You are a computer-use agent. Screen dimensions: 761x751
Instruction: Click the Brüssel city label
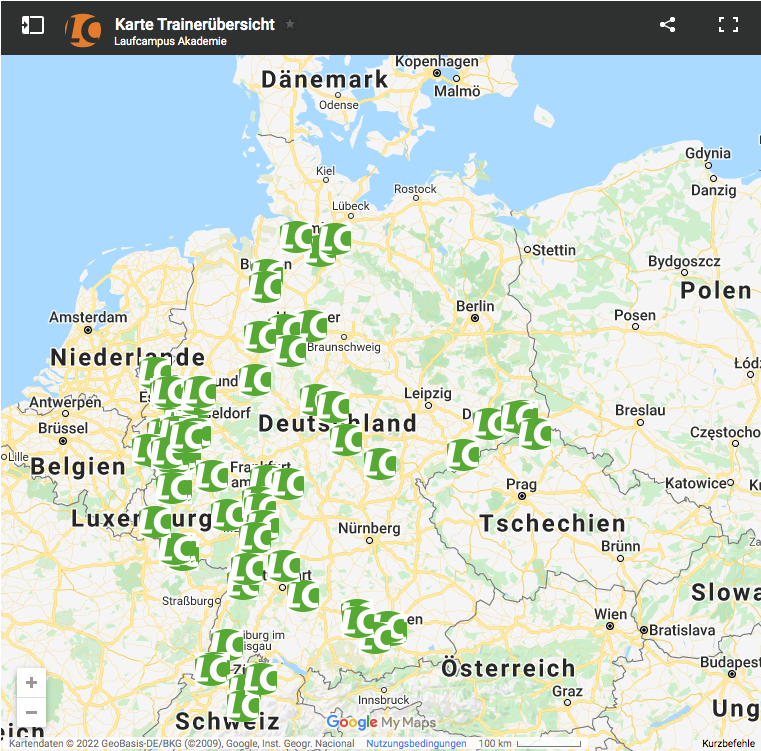tap(63, 428)
